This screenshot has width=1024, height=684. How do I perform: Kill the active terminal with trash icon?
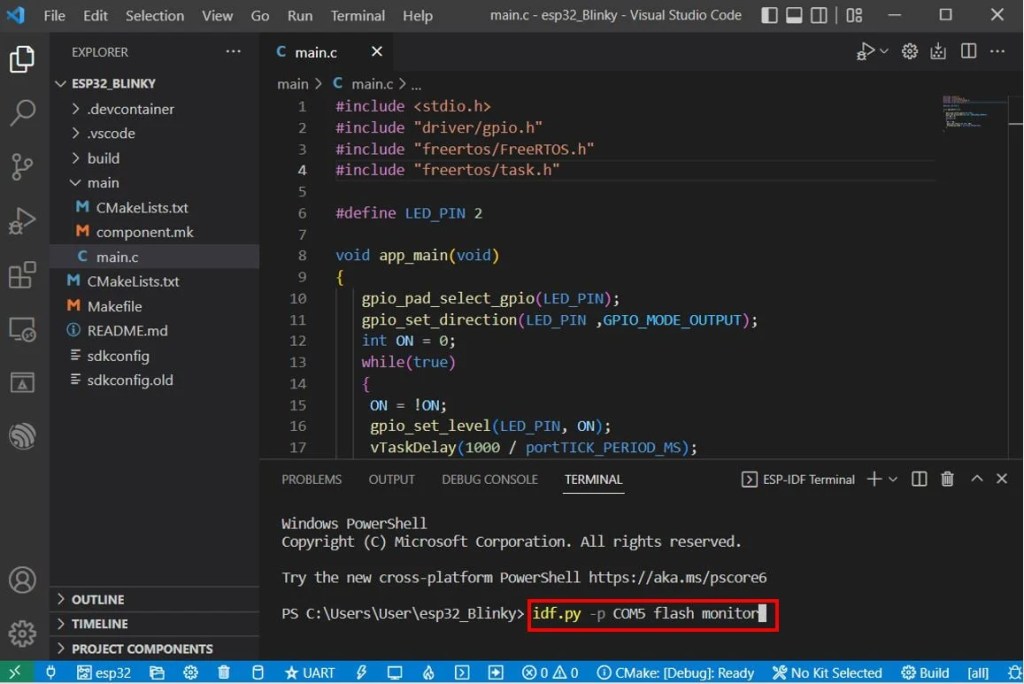(947, 479)
